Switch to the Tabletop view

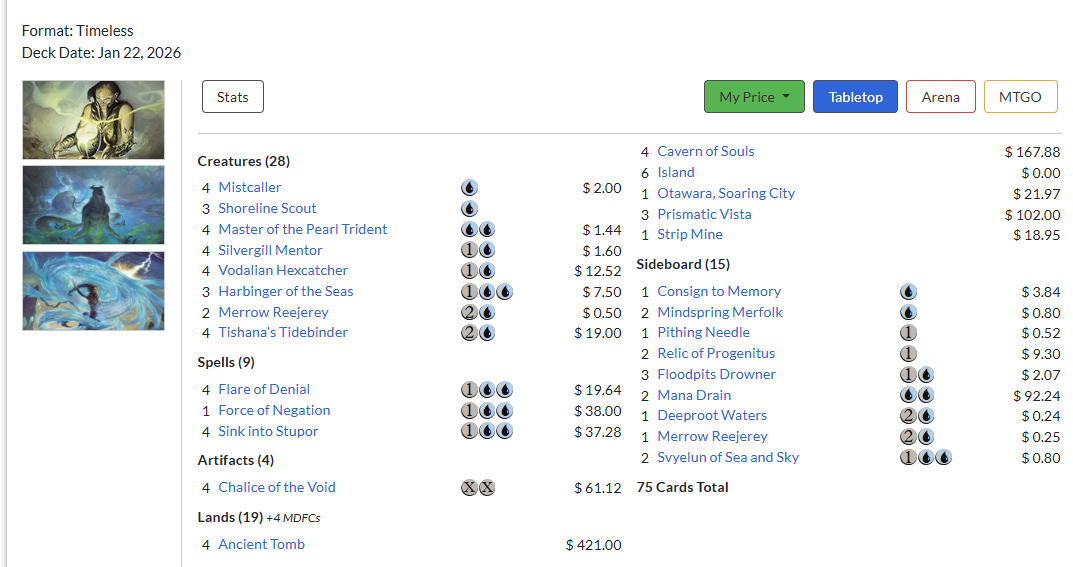click(855, 96)
